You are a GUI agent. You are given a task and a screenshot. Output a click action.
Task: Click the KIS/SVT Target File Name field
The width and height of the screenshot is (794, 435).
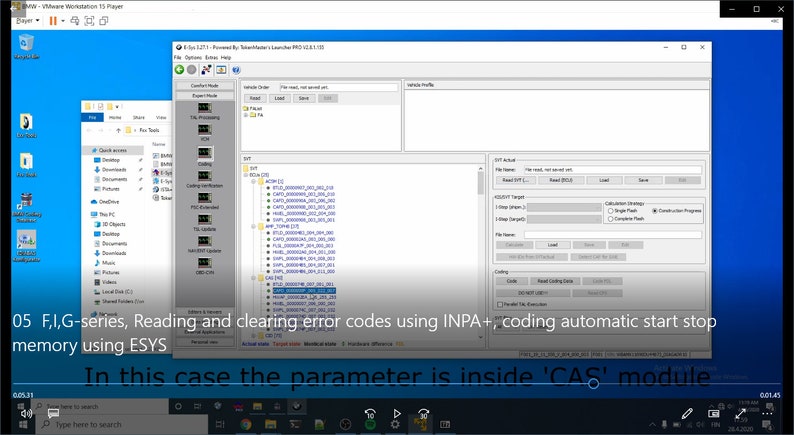click(x=613, y=235)
